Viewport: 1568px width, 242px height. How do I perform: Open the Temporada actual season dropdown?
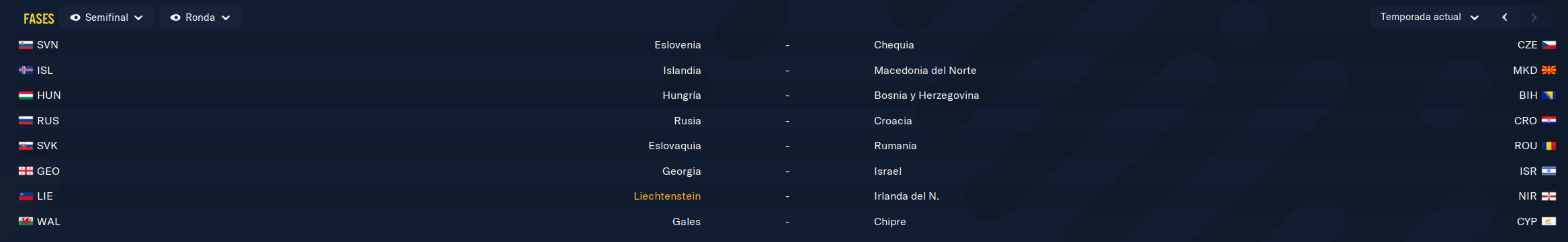click(1429, 17)
